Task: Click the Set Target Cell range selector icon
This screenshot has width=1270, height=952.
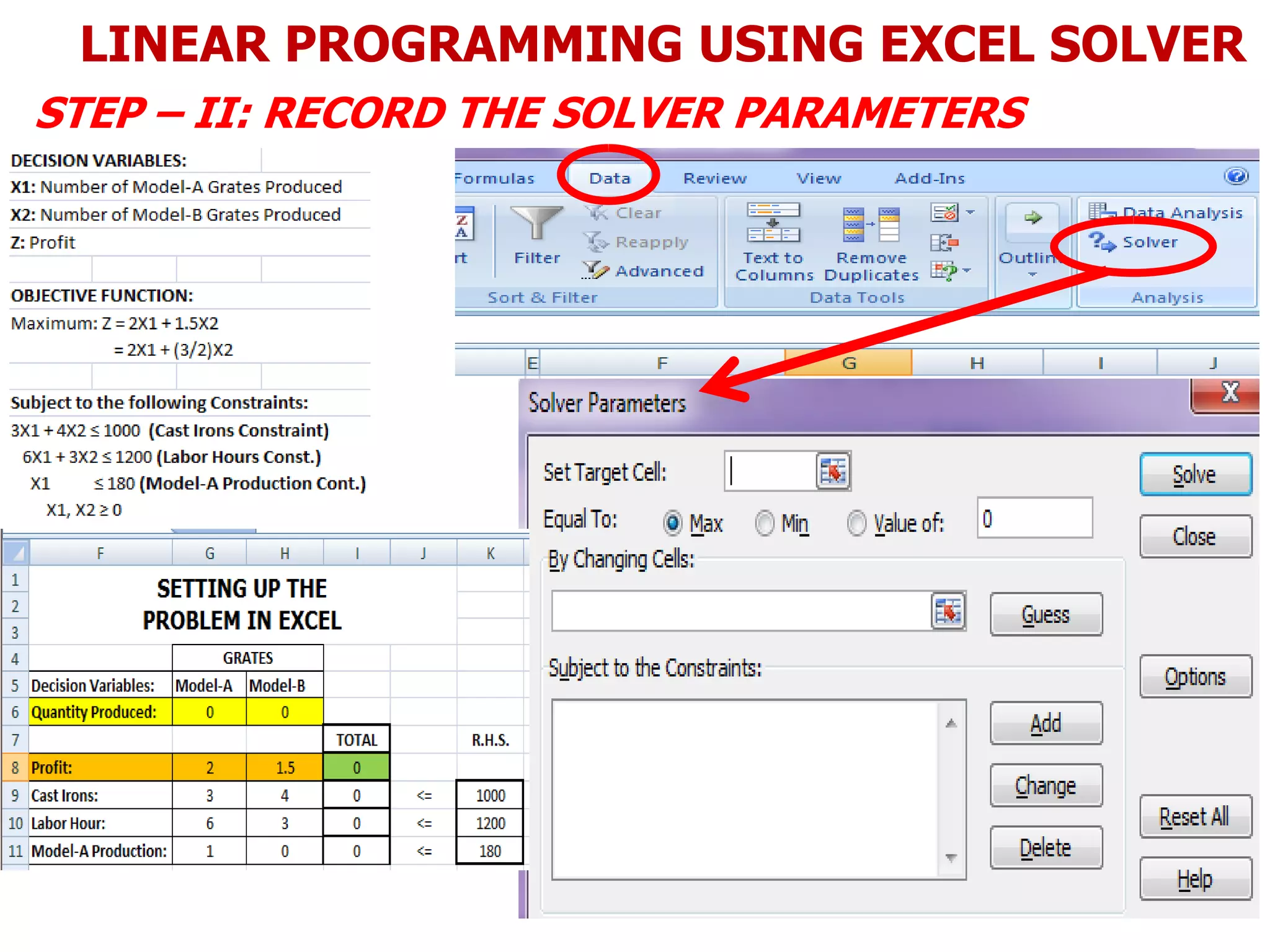Action: (832, 472)
